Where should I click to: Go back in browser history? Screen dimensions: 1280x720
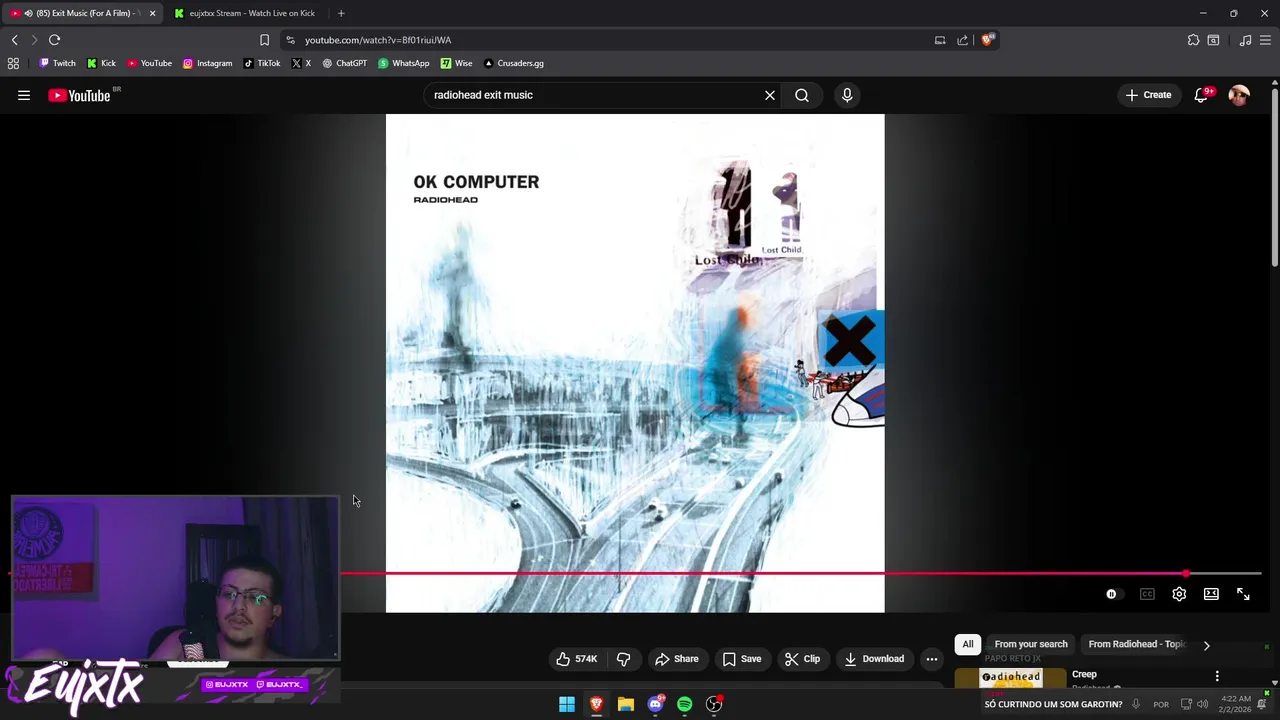[x=14, y=40]
